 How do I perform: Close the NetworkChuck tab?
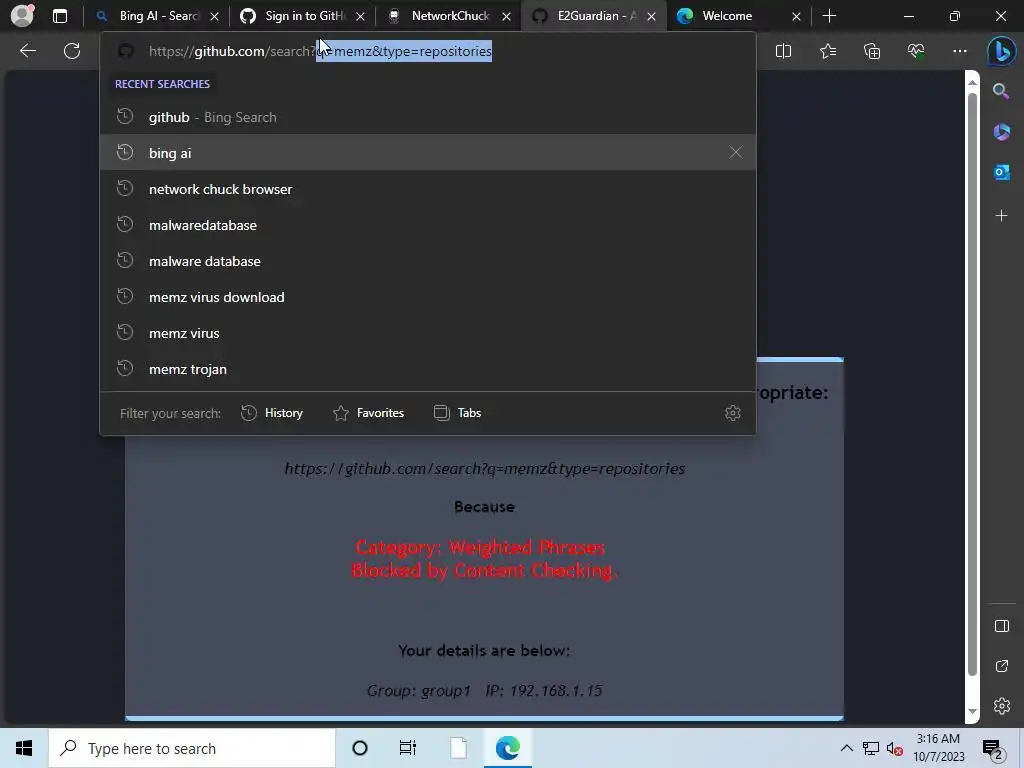[506, 17]
